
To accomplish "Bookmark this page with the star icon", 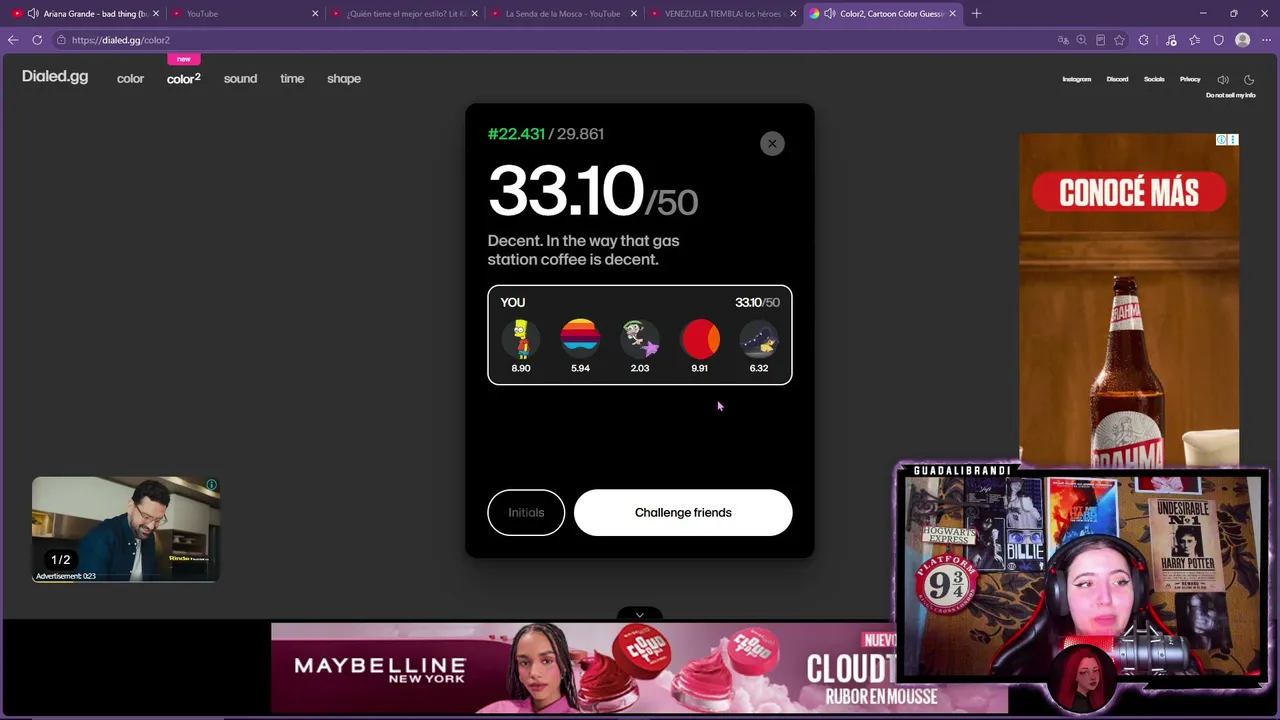I will (1119, 40).
